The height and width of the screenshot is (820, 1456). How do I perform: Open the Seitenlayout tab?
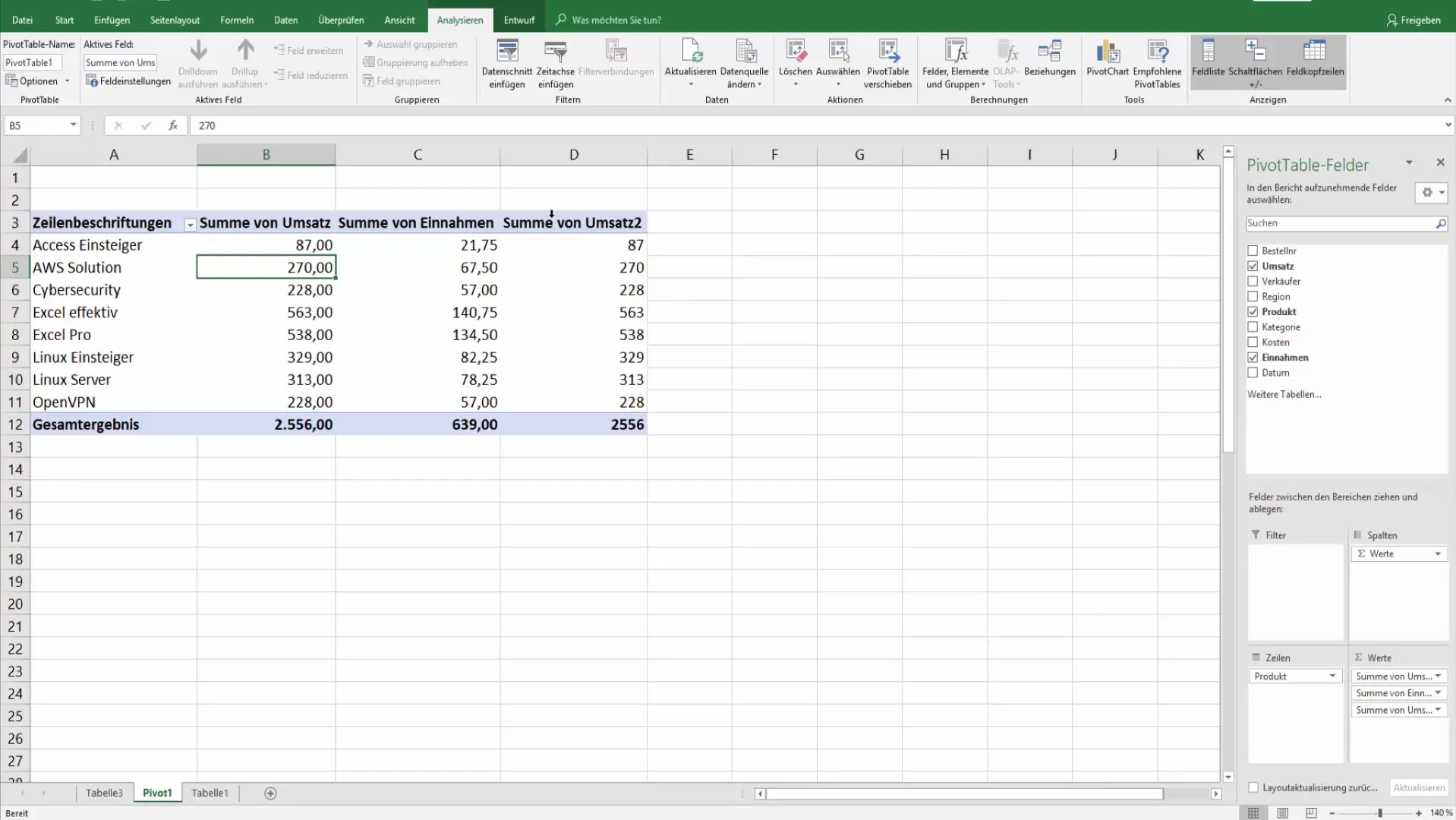(175, 20)
